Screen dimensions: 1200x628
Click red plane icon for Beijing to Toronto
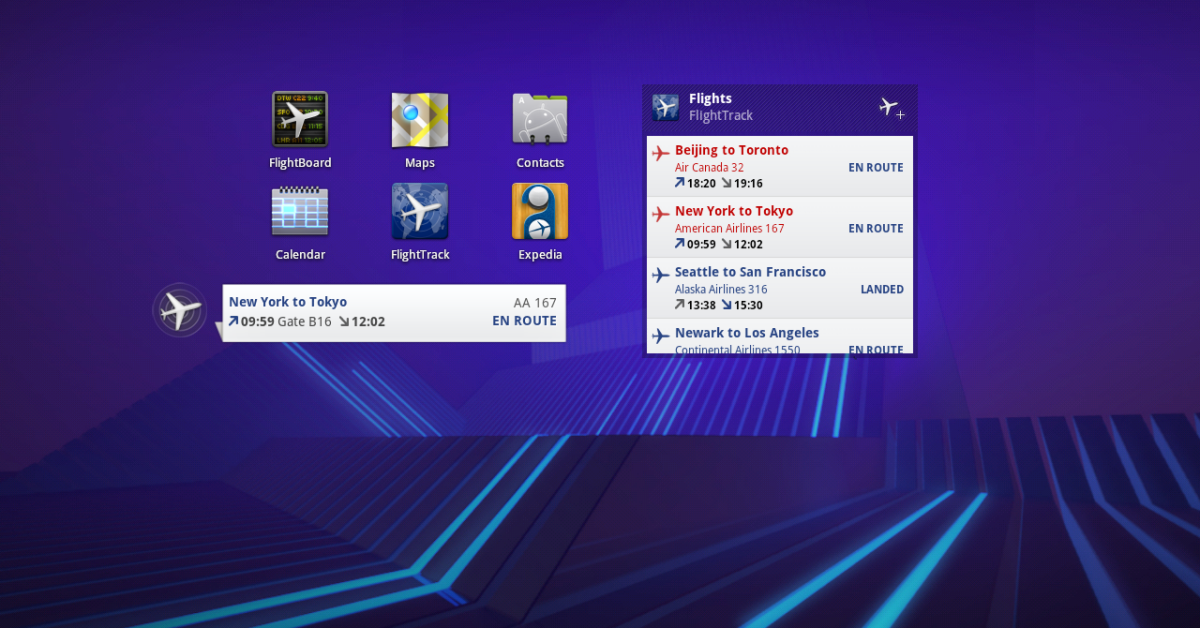[661, 153]
